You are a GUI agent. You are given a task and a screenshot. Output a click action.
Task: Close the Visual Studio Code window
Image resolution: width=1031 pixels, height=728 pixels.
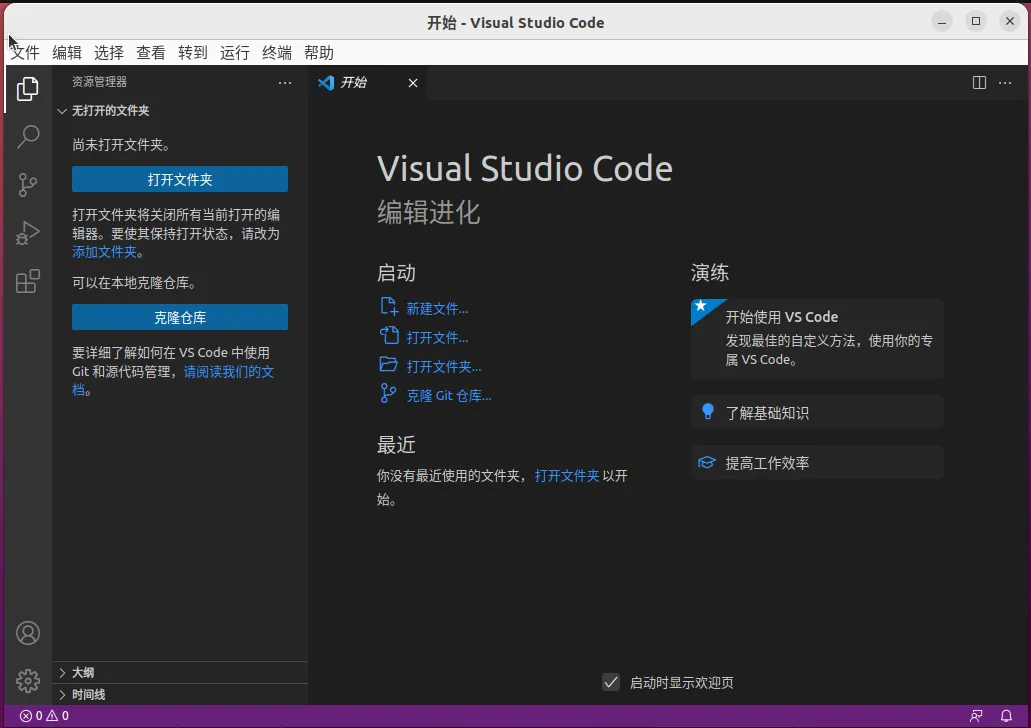point(1010,22)
